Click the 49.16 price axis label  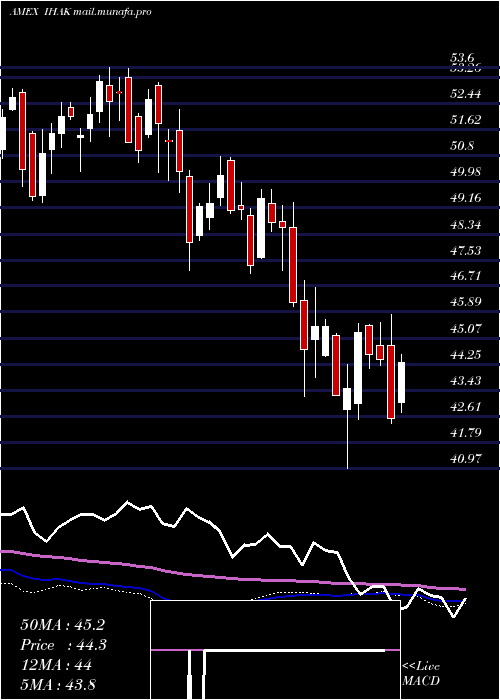[466, 197]
